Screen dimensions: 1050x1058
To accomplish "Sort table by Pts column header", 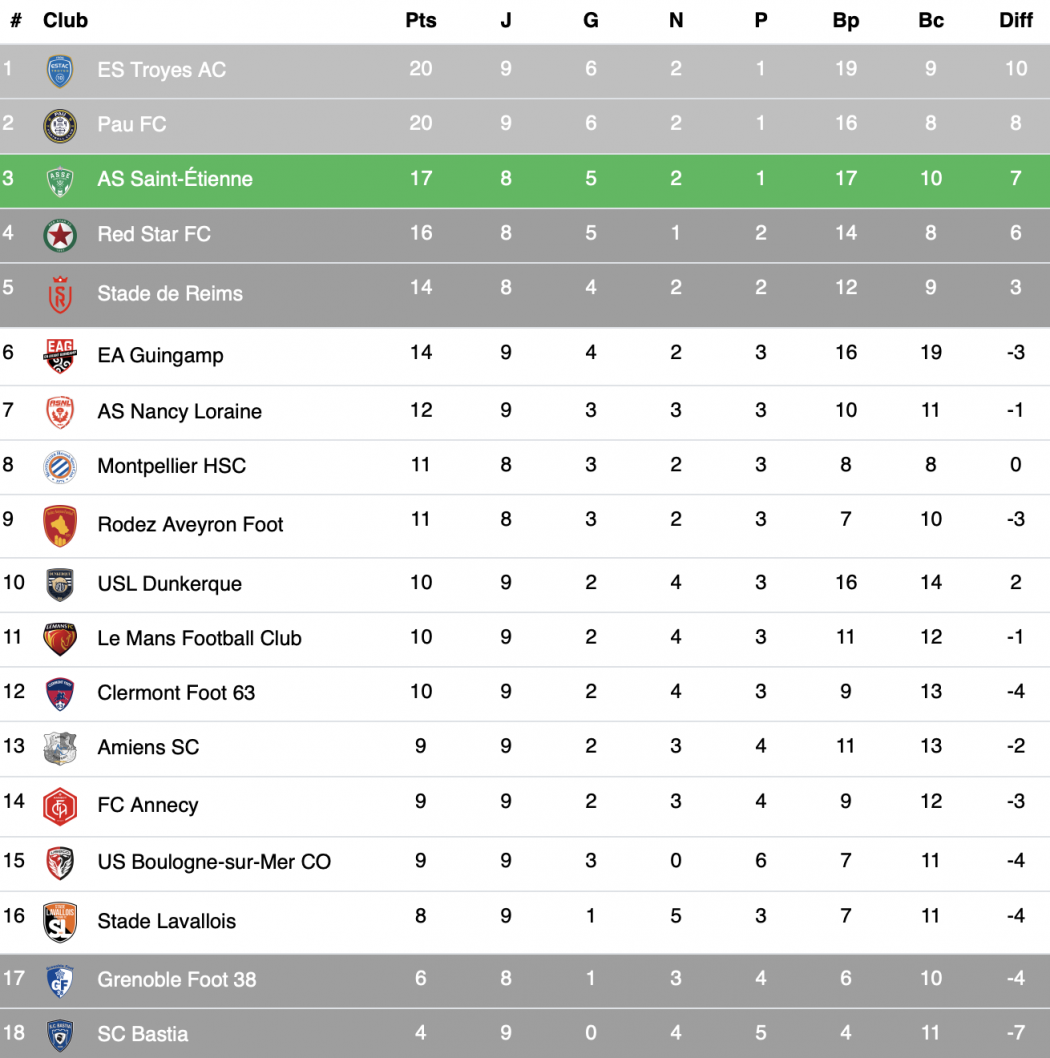I will (421, 20).
